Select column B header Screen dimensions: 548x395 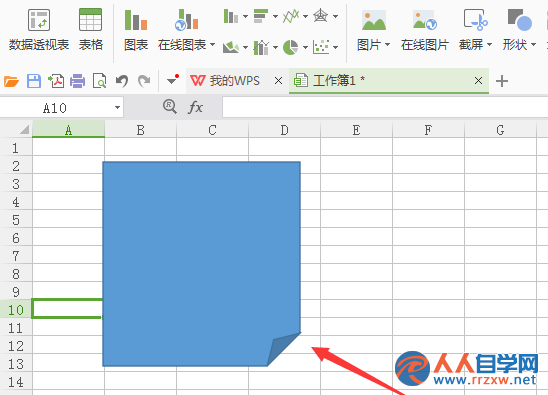tap(140, 129)
